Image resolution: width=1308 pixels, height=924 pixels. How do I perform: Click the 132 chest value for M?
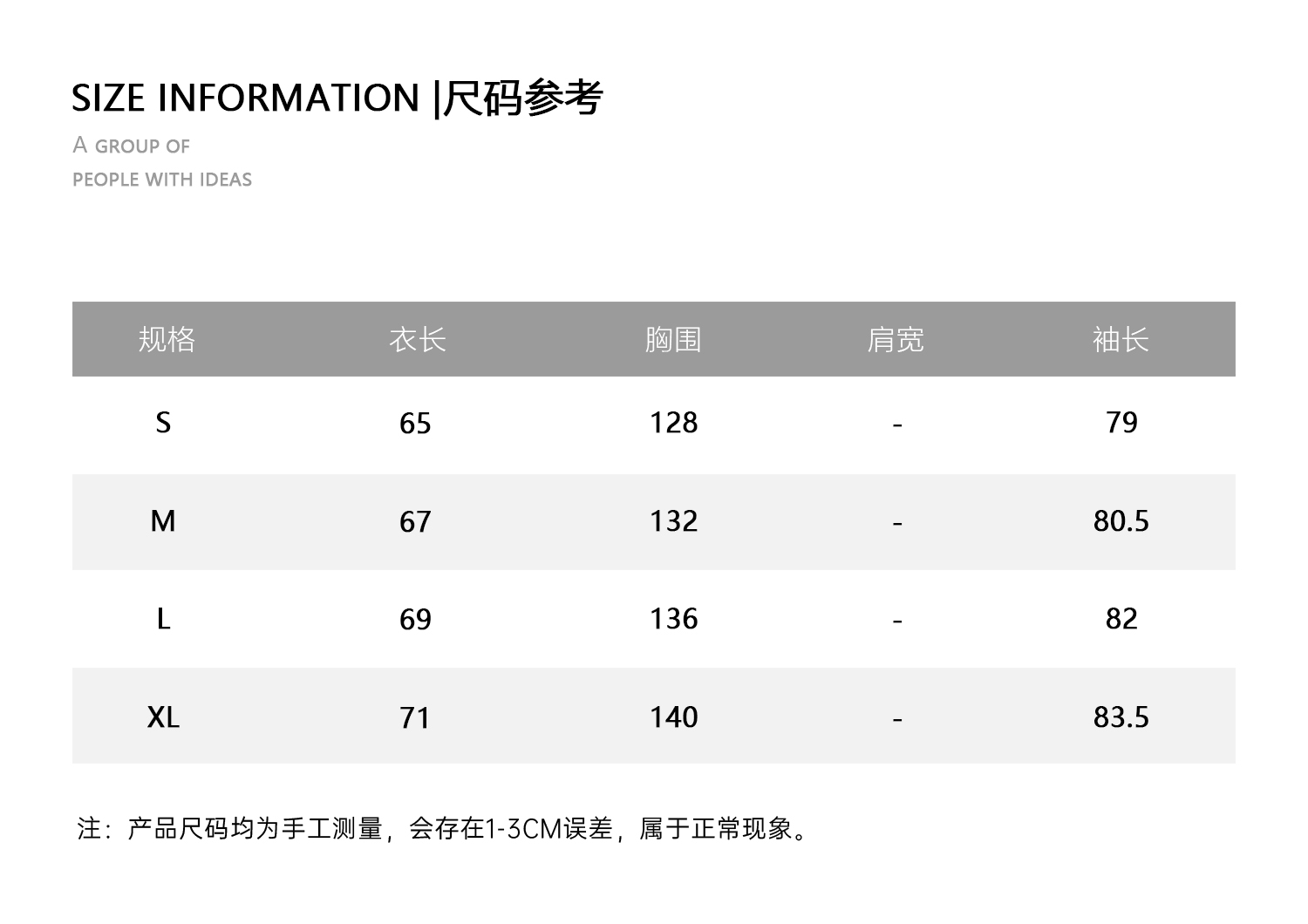[x=673, y=521]
